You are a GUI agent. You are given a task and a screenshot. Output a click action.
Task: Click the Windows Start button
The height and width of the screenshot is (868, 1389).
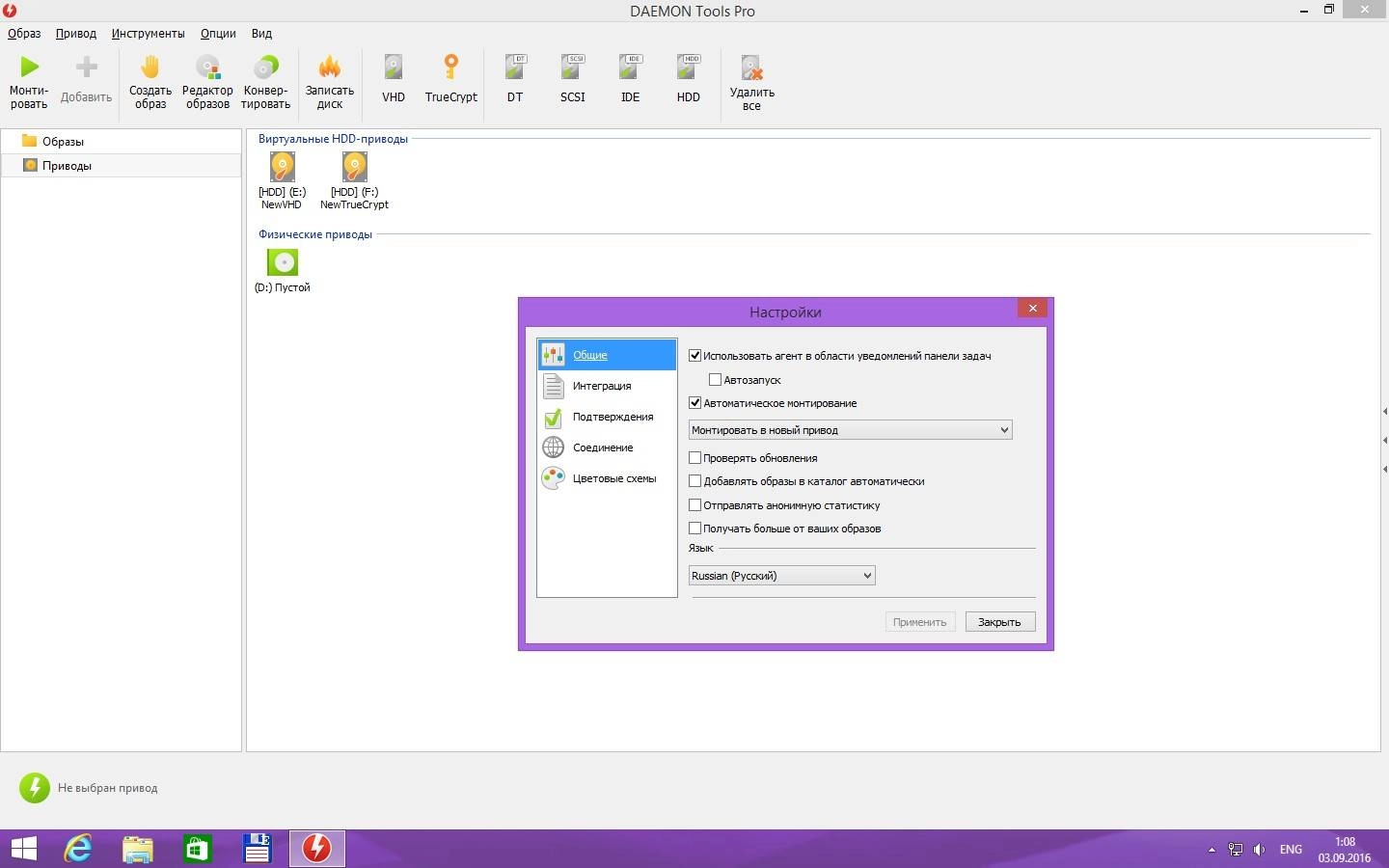[23, 849]
